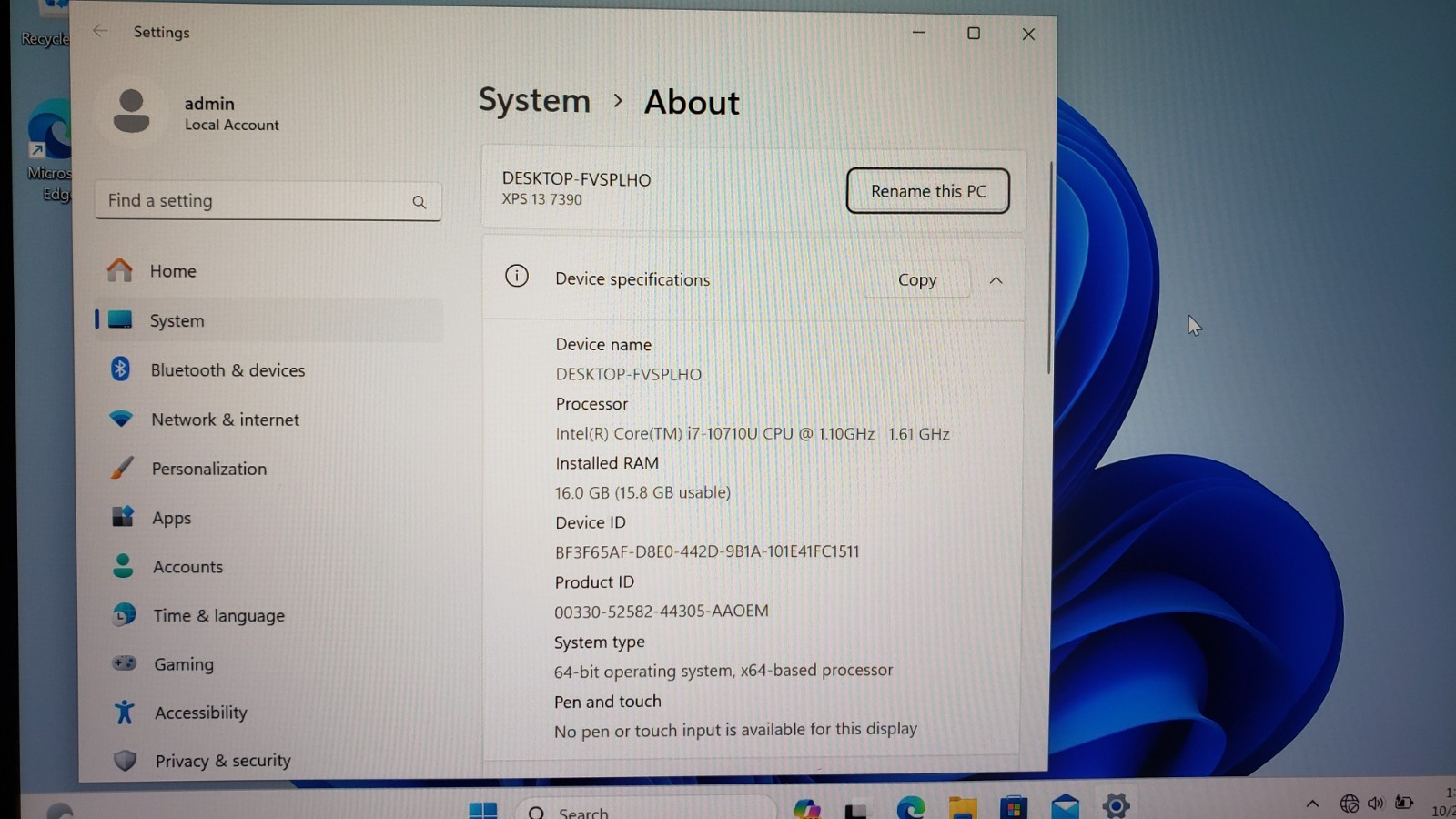Open Task View on the taskbar
Viewport: 1456px width, 819px height.
point(855,810)
